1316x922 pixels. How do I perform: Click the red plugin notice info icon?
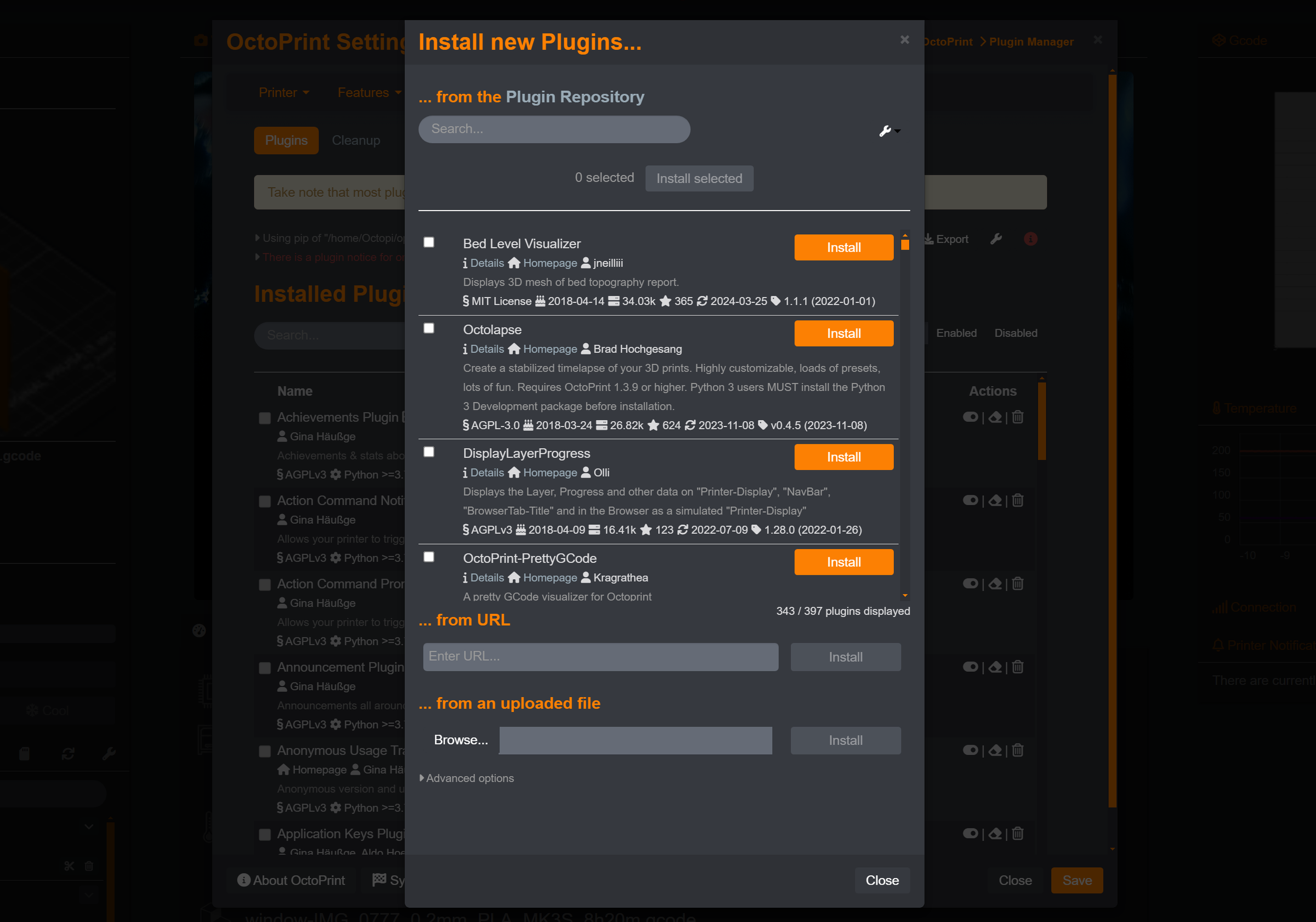1030,239
